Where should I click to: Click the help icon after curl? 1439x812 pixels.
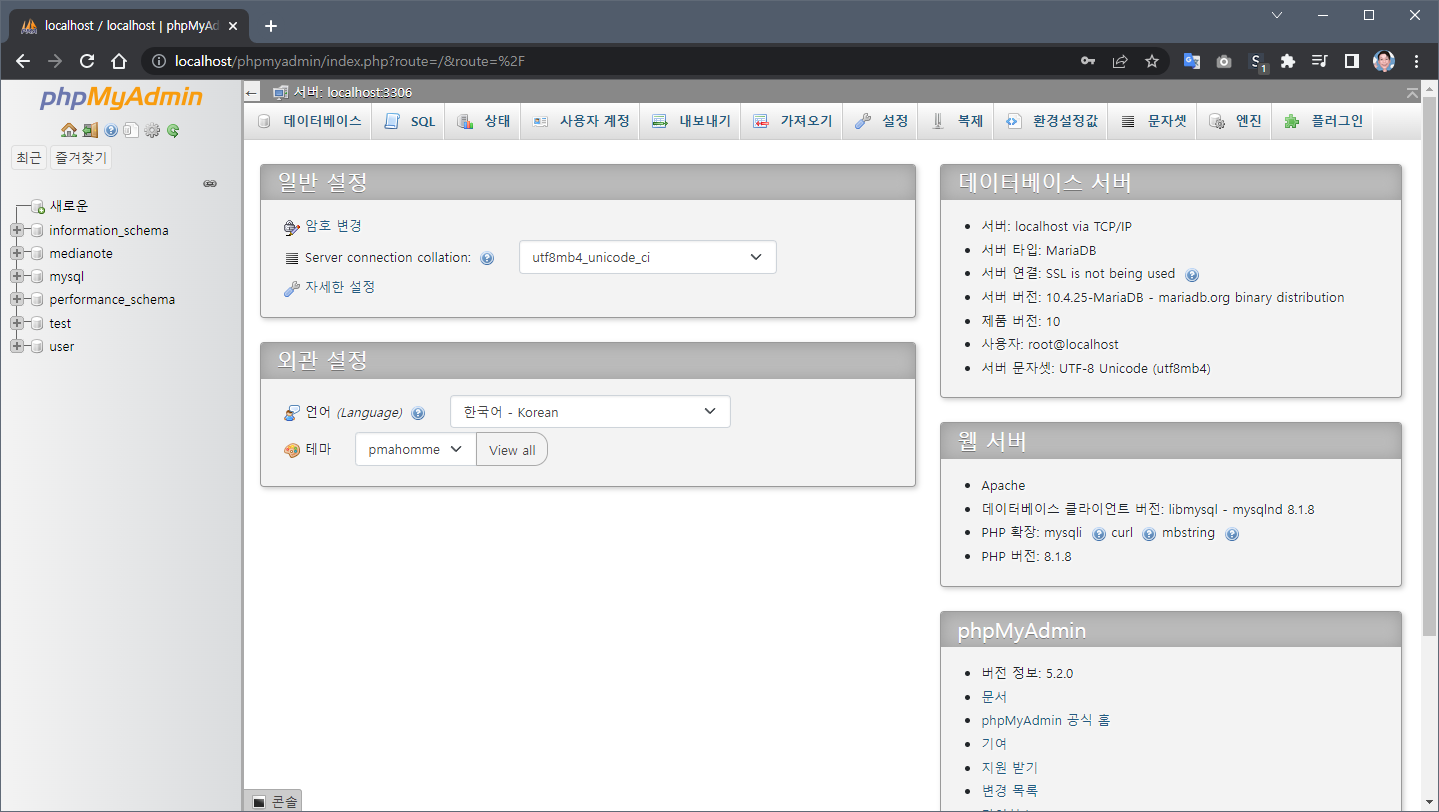tap(1149, 534)
